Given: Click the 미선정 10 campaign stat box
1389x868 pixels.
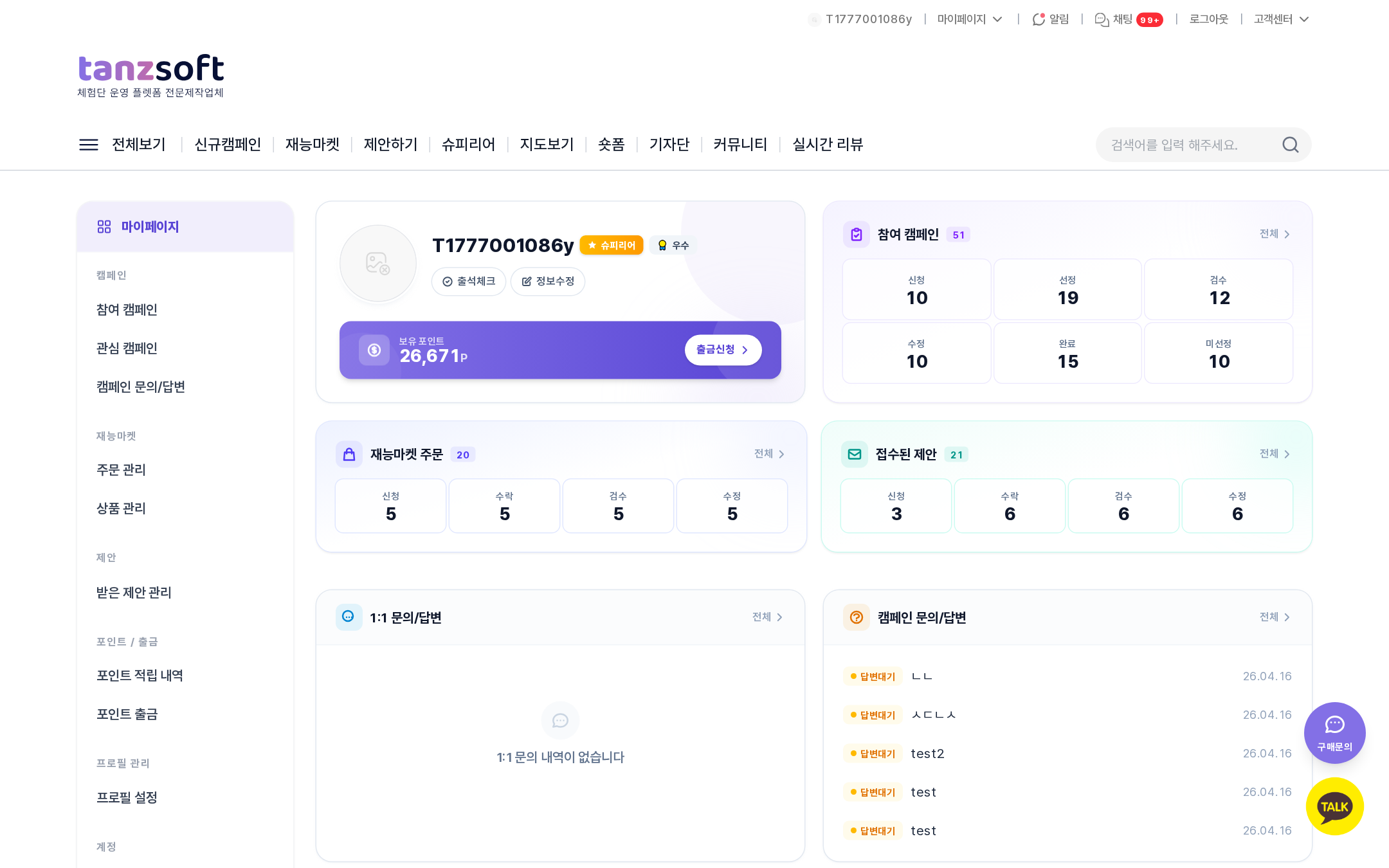Looking at the screenshot, I should 1219,353.
